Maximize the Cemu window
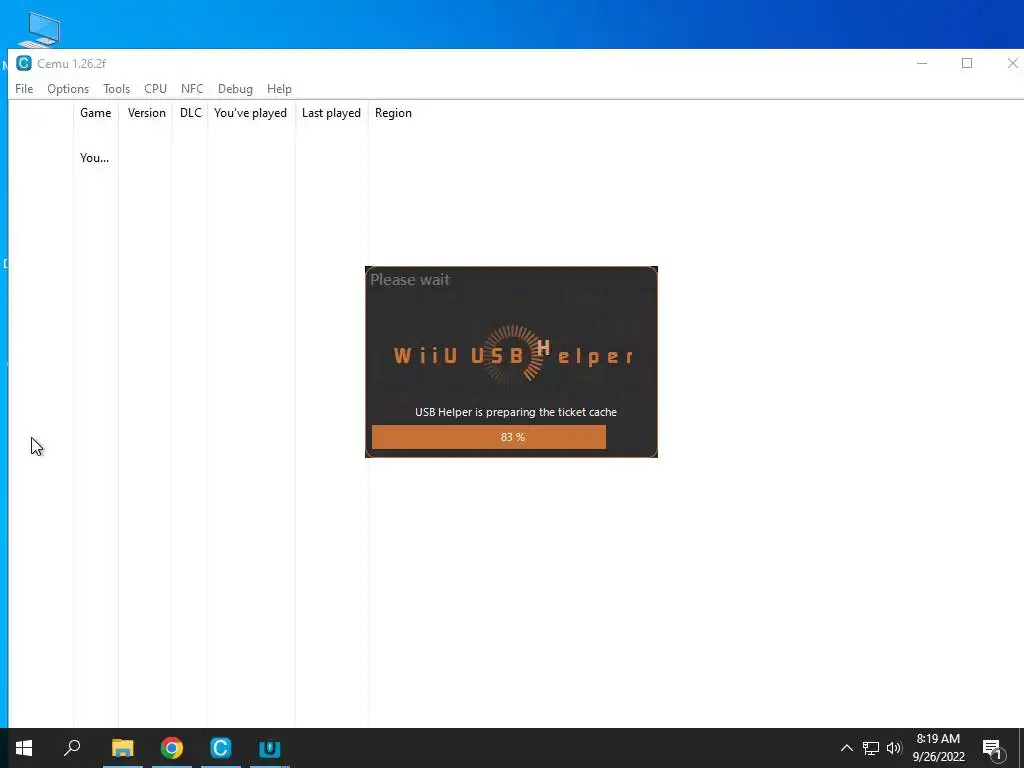 click(967, 63)
